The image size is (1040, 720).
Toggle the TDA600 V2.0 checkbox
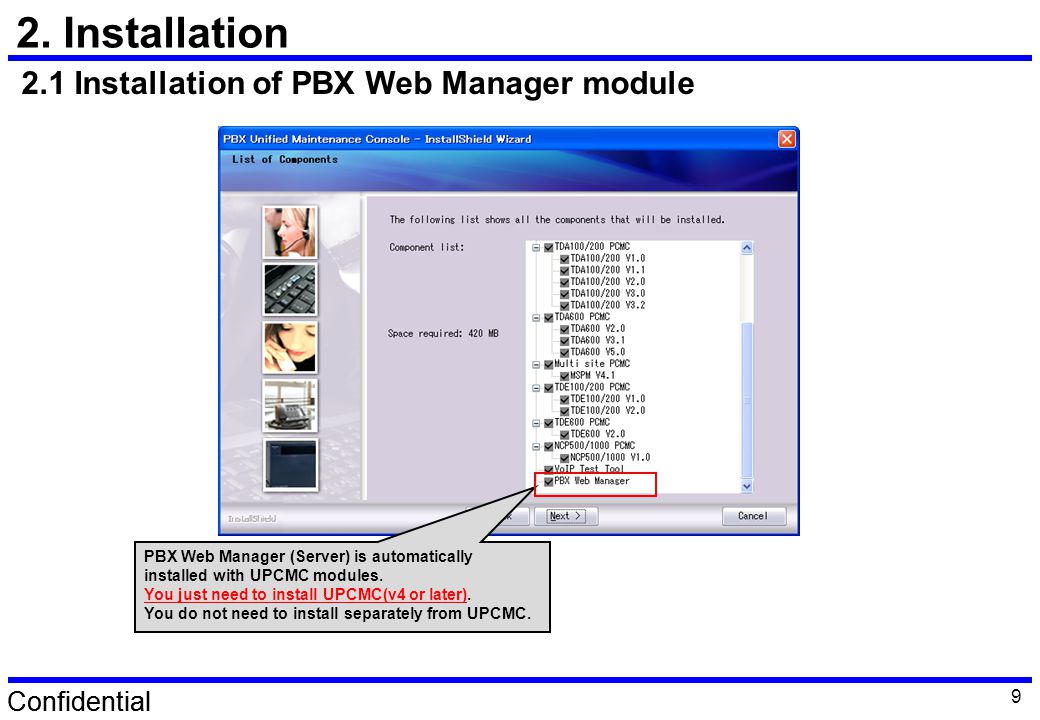click(x=564, y=330)
